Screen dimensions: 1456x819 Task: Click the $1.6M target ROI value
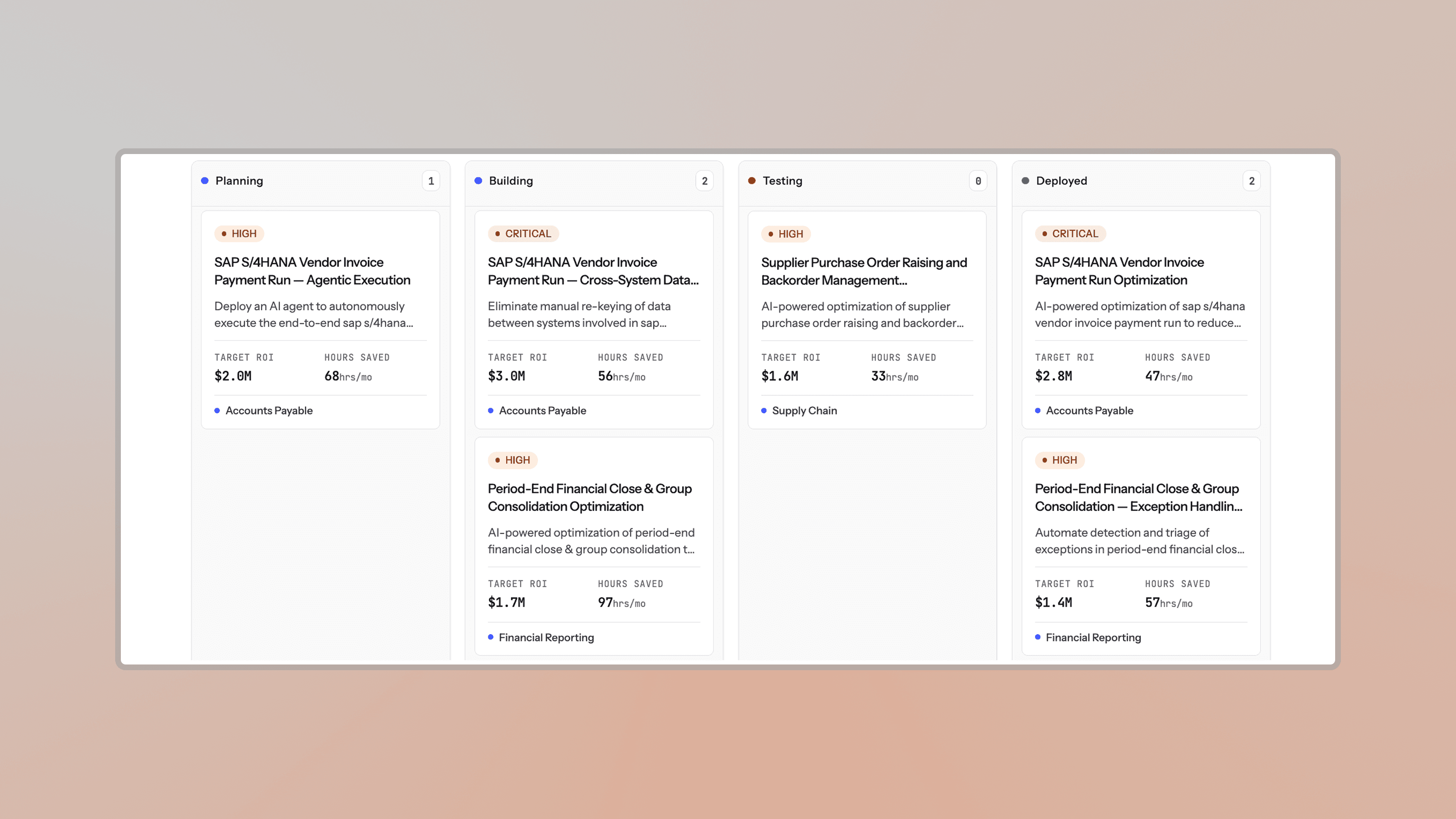(780, 376)
